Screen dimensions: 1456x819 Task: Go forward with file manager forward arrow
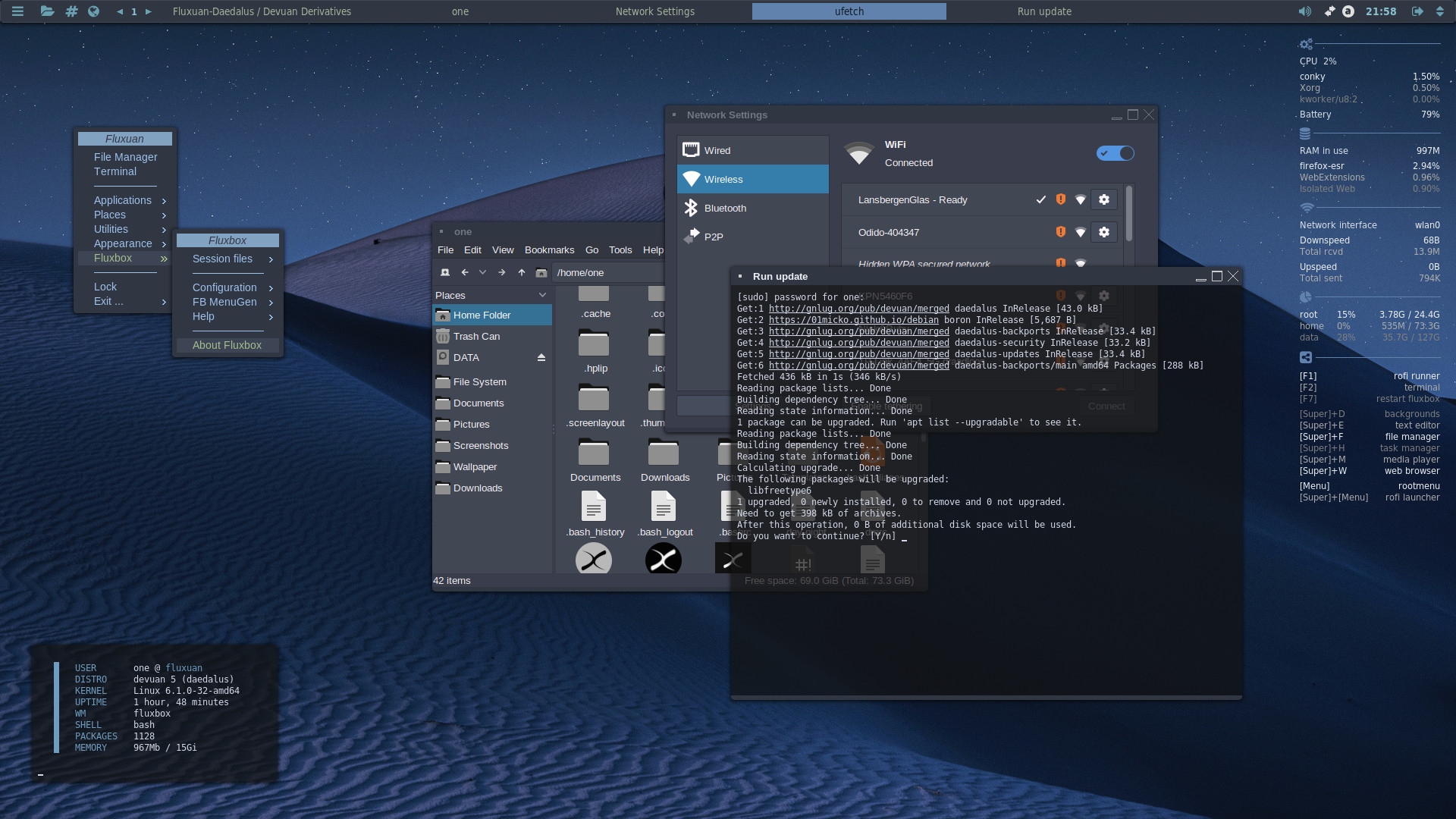[x=501, y=272]
